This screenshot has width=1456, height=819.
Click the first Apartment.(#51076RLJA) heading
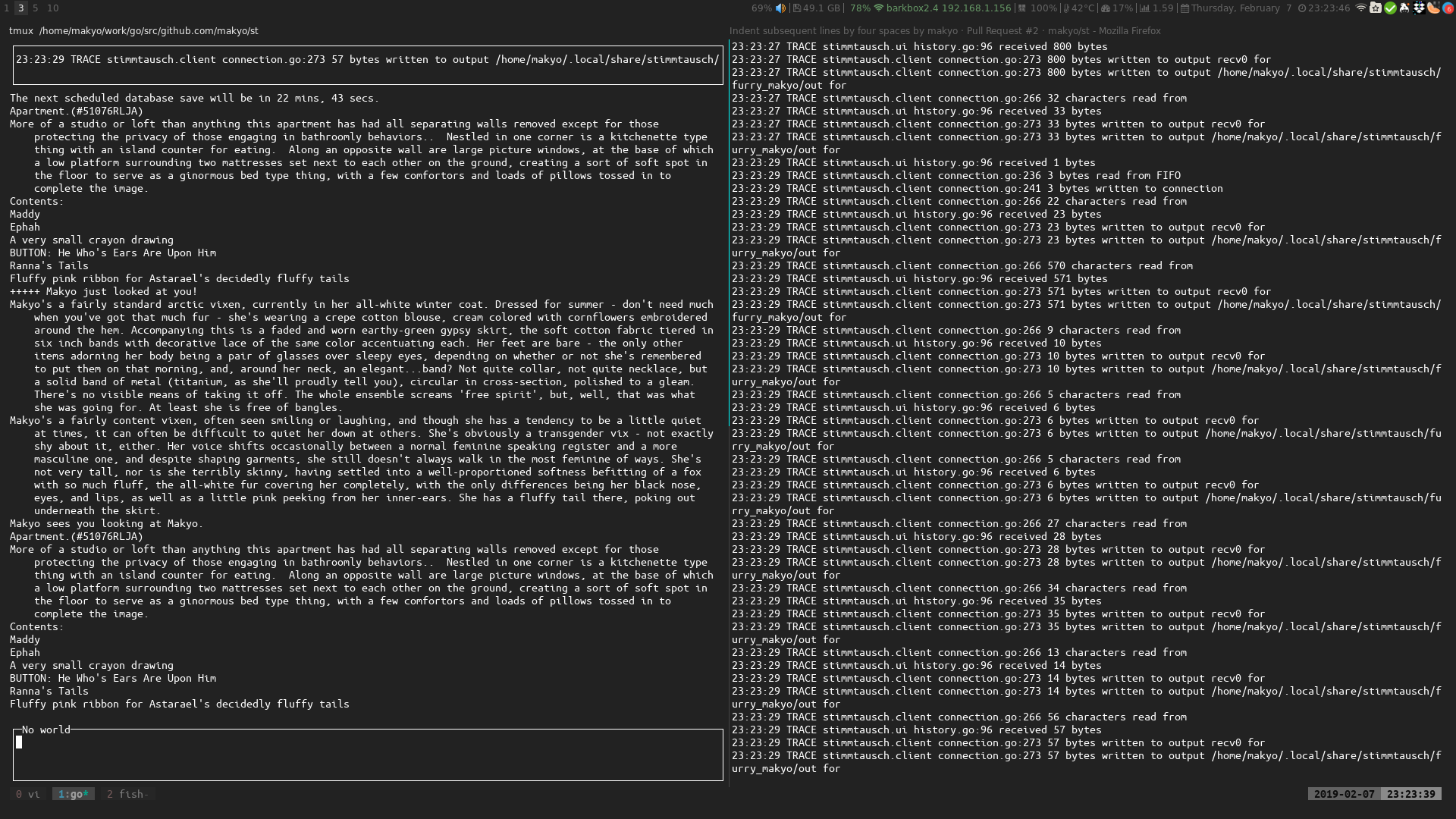pos(77,111)
